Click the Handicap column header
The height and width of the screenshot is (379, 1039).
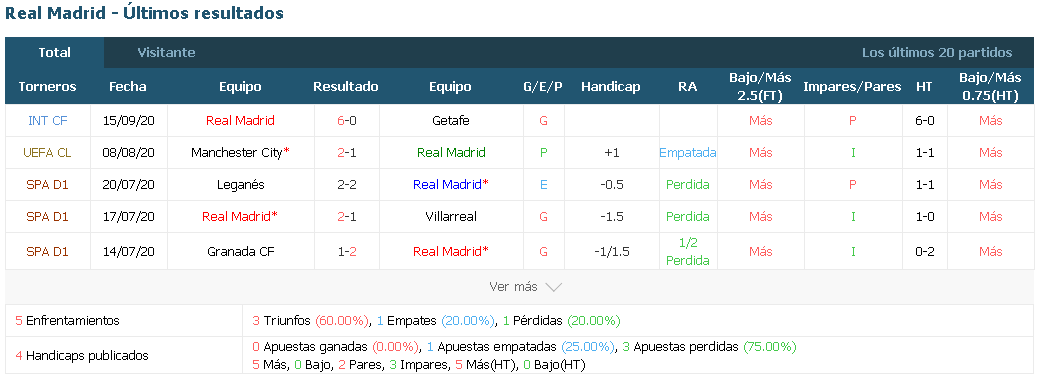(x=611, y=86)
